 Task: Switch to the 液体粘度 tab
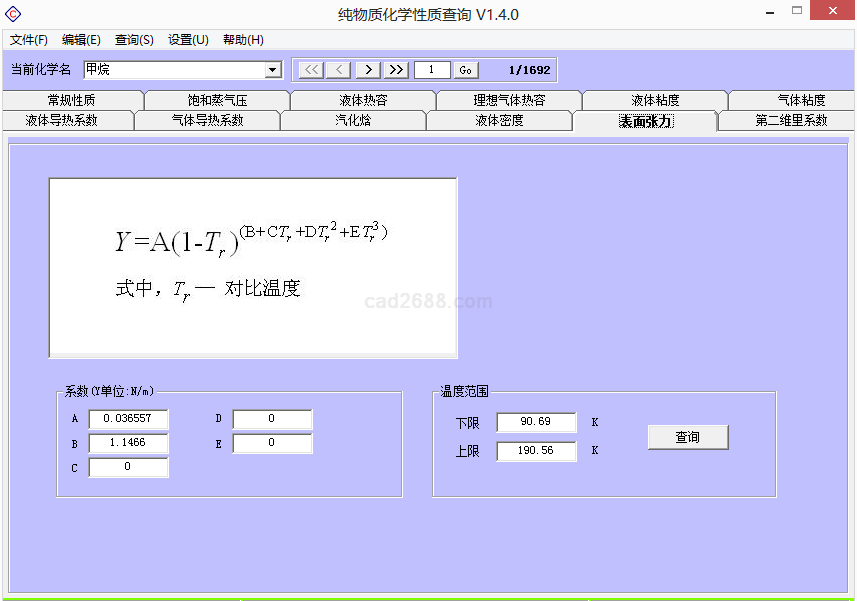point(655,101)
